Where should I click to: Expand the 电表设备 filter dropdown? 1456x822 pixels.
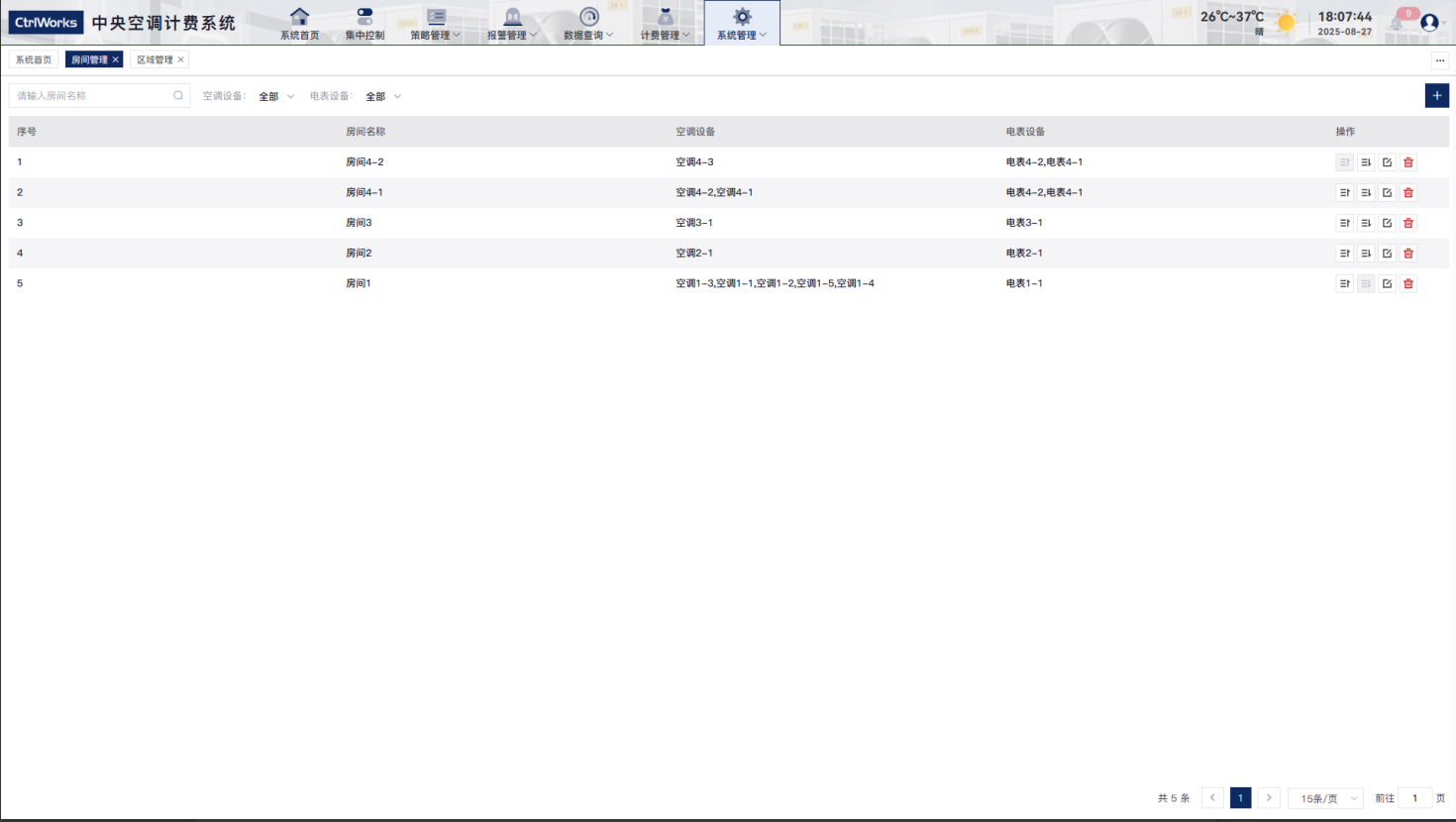pos(383,97)
